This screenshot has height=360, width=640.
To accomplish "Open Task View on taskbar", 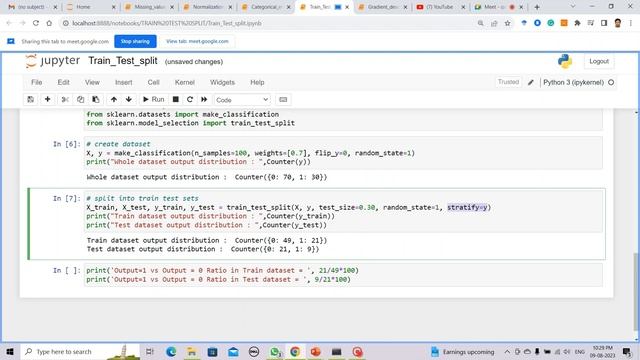I will tap(150, 351).
